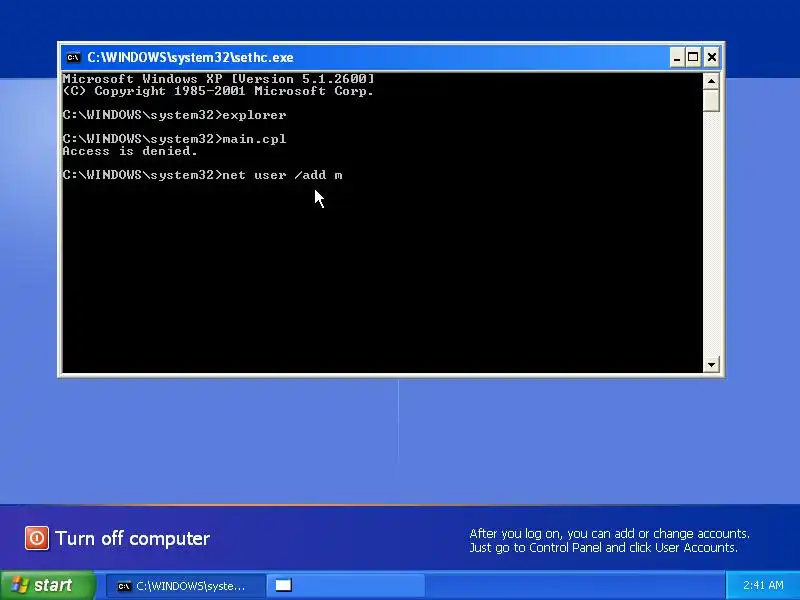The width and height of the screenshot is (800, 600).
Task: Click the 'Microsoft Windows XP [Version 5.1.2600]' line
Action: click(218, 79)
